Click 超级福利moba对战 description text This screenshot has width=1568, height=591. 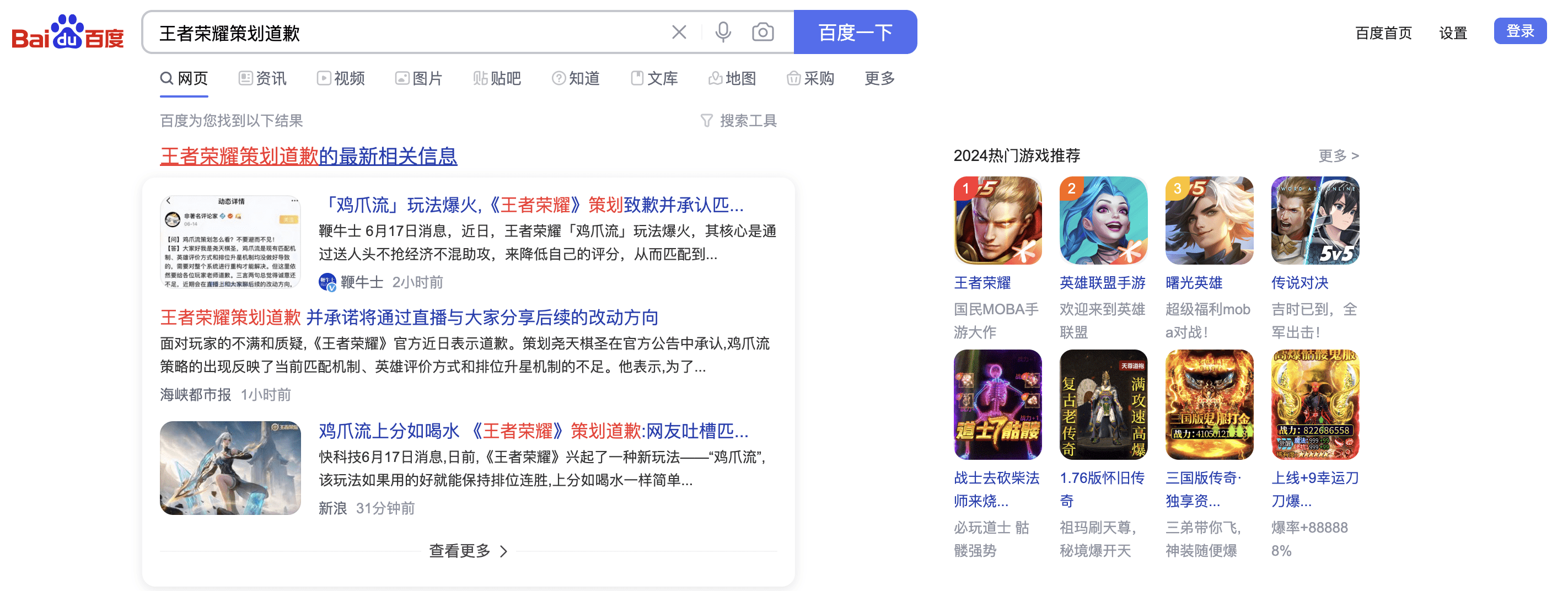click(x=1209, y=321)
